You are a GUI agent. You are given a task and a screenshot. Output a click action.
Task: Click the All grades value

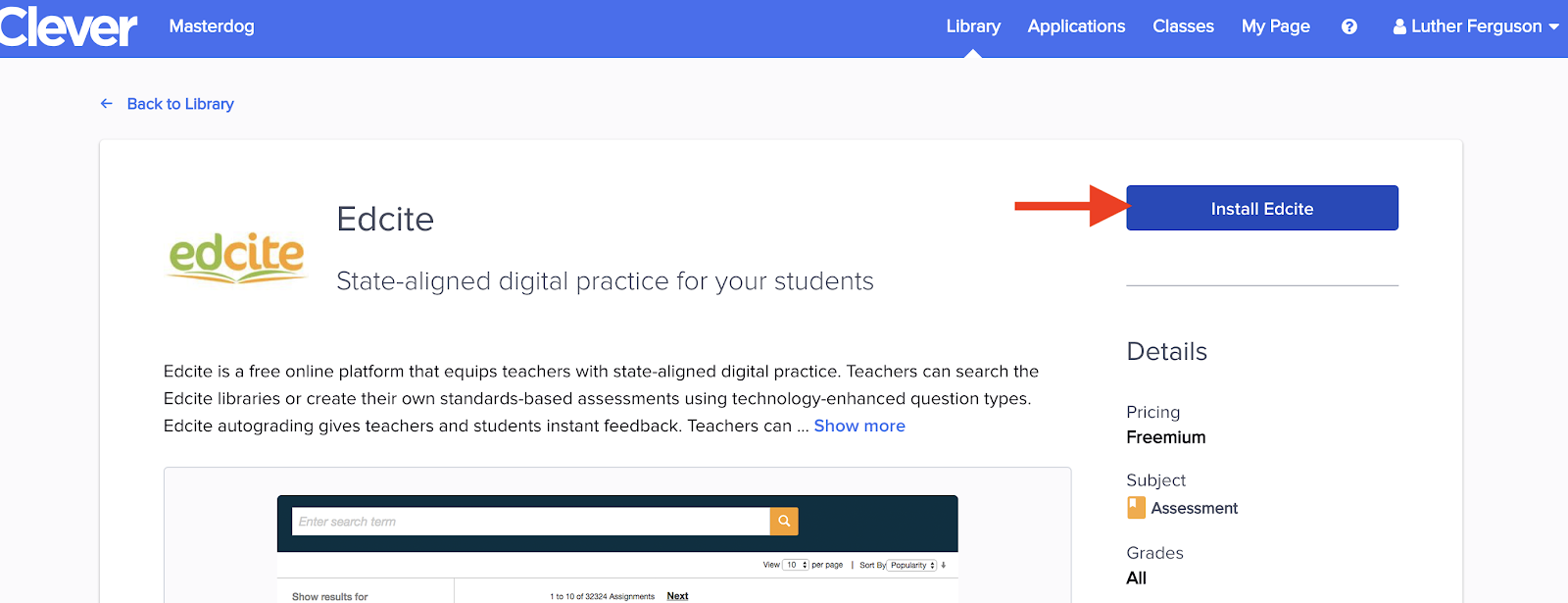click(1136, 578)
